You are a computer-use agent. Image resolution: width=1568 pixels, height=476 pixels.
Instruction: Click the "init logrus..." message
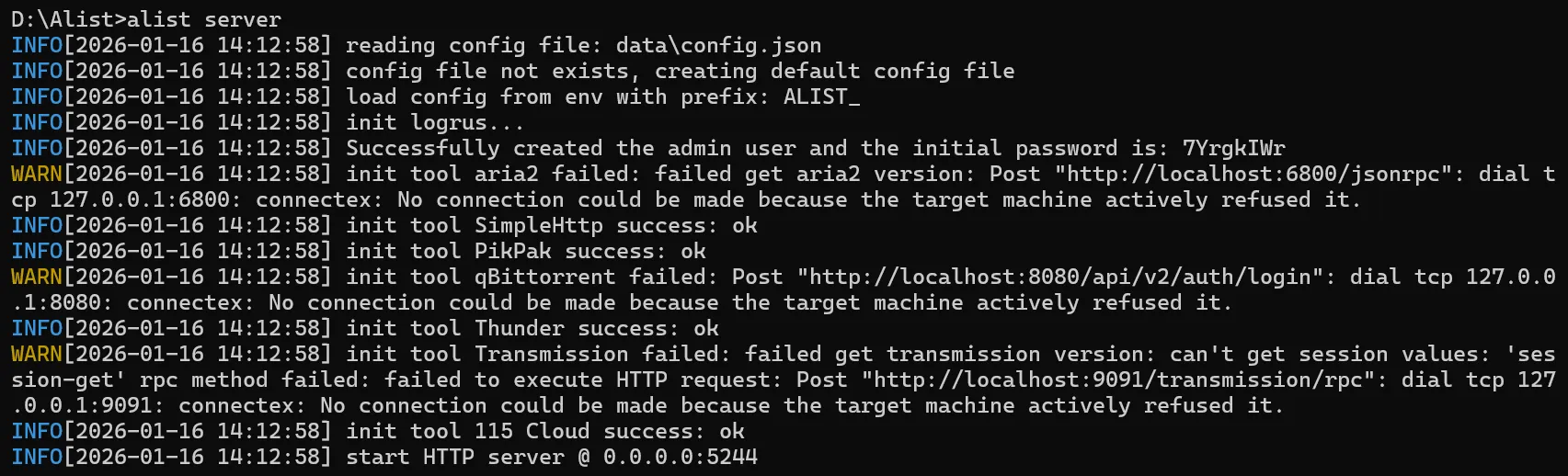click(435, 122)
